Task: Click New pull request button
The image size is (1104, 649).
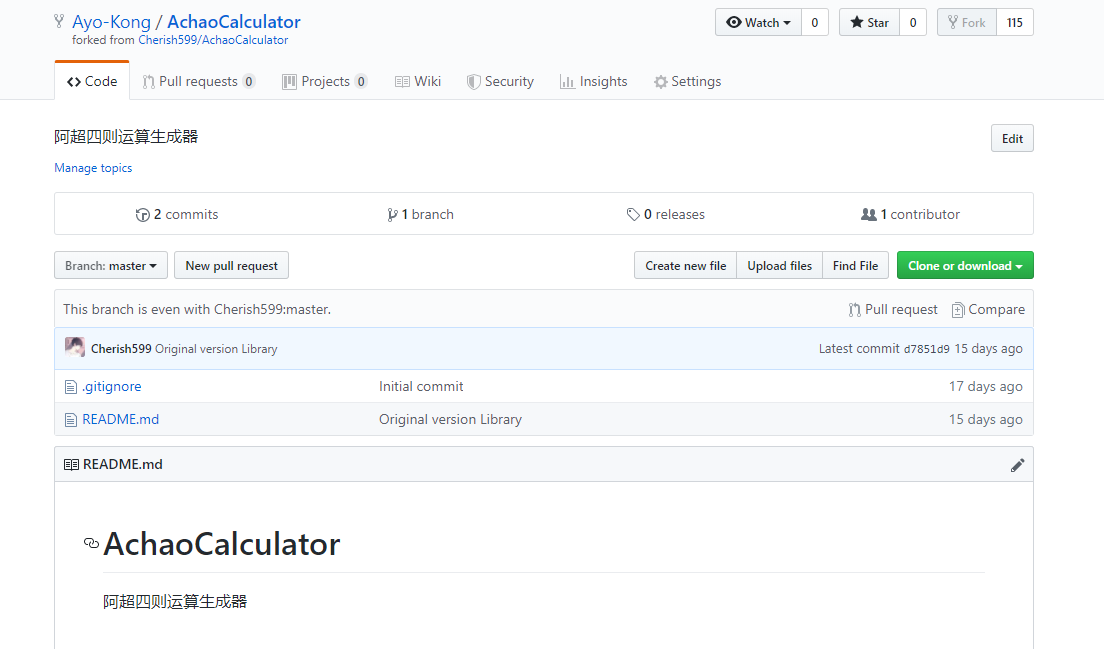Action: point(231,265)
